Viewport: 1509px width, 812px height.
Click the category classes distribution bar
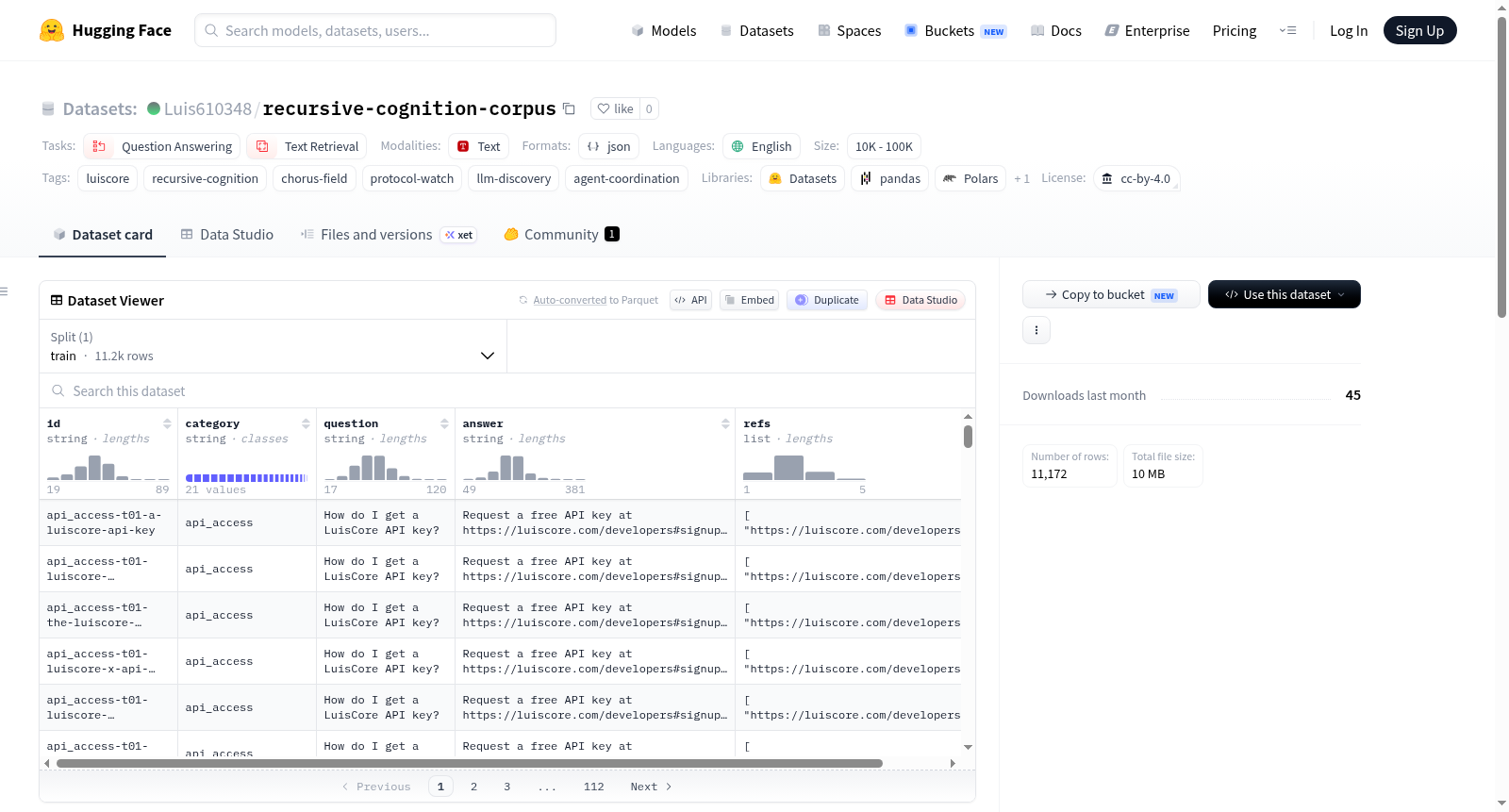(246, 478)
